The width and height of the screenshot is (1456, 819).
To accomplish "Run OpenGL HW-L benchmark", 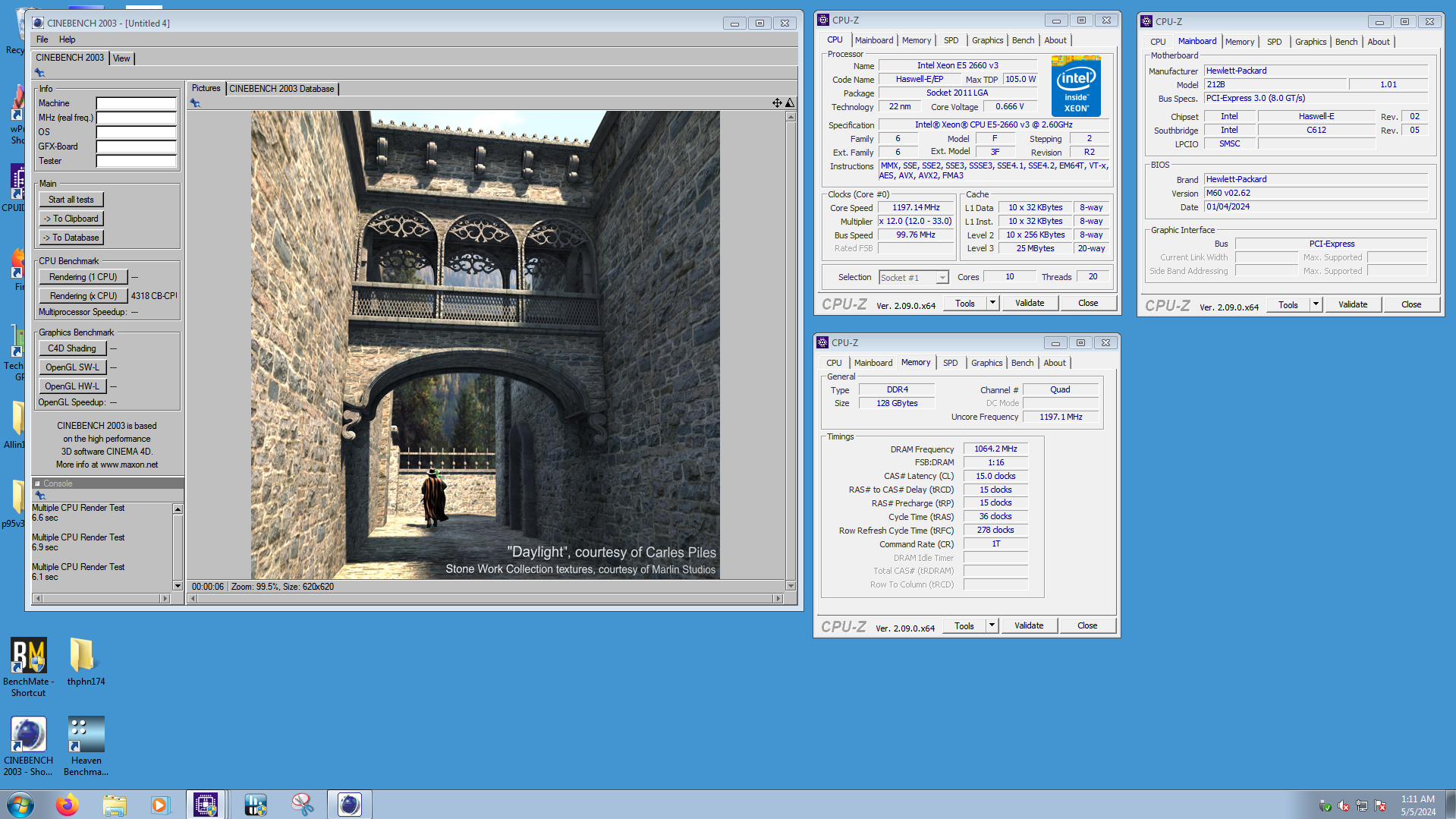I will (x=72, y=386).
